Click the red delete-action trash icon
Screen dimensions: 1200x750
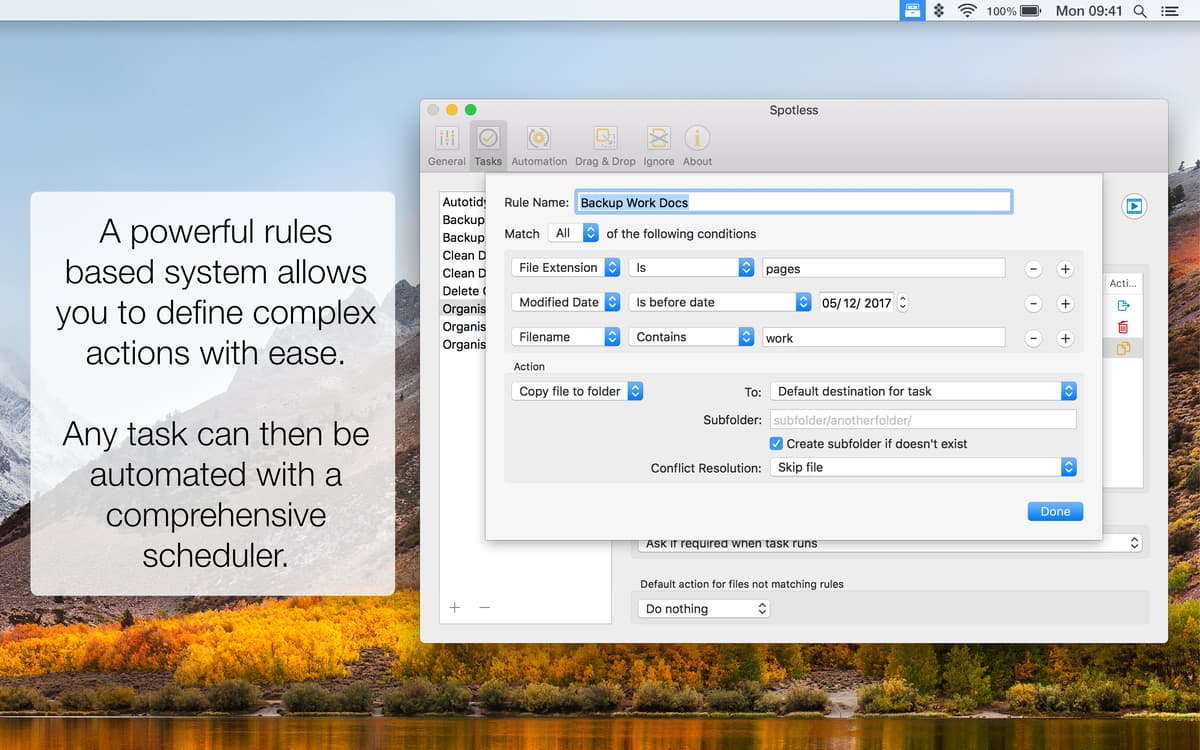1123,326
